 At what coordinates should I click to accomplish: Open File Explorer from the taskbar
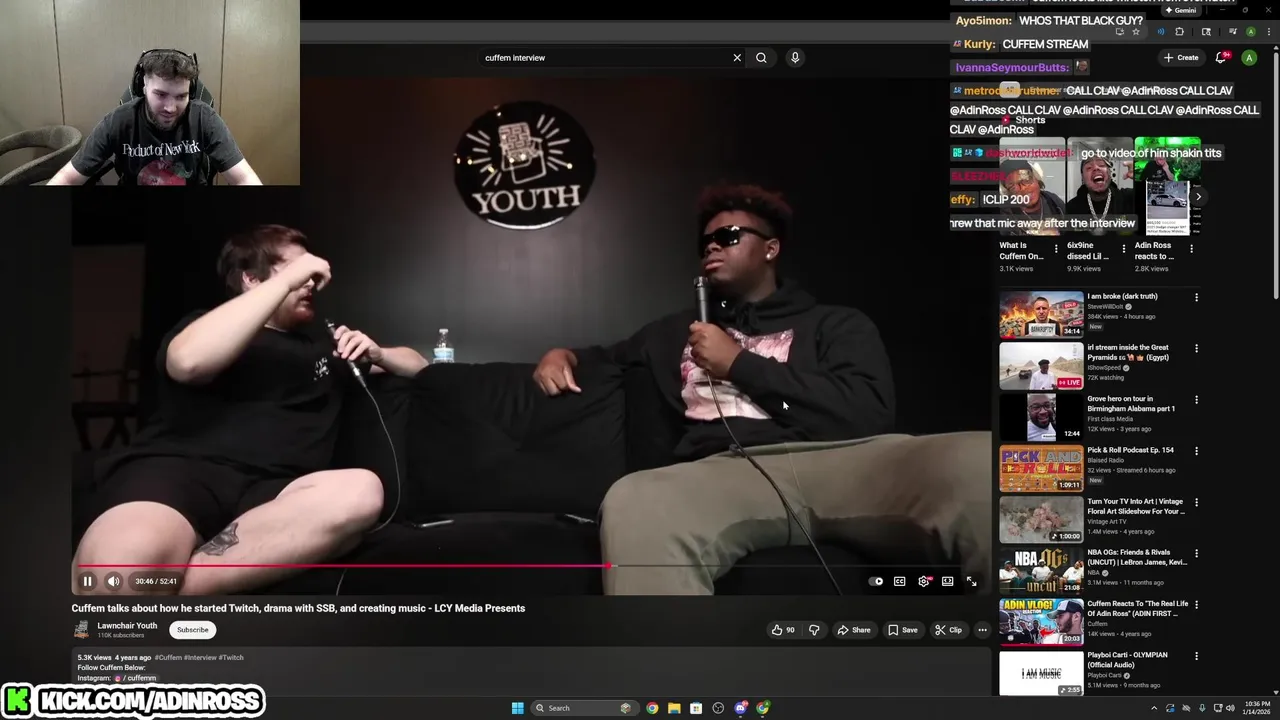[x=674, y=708]
